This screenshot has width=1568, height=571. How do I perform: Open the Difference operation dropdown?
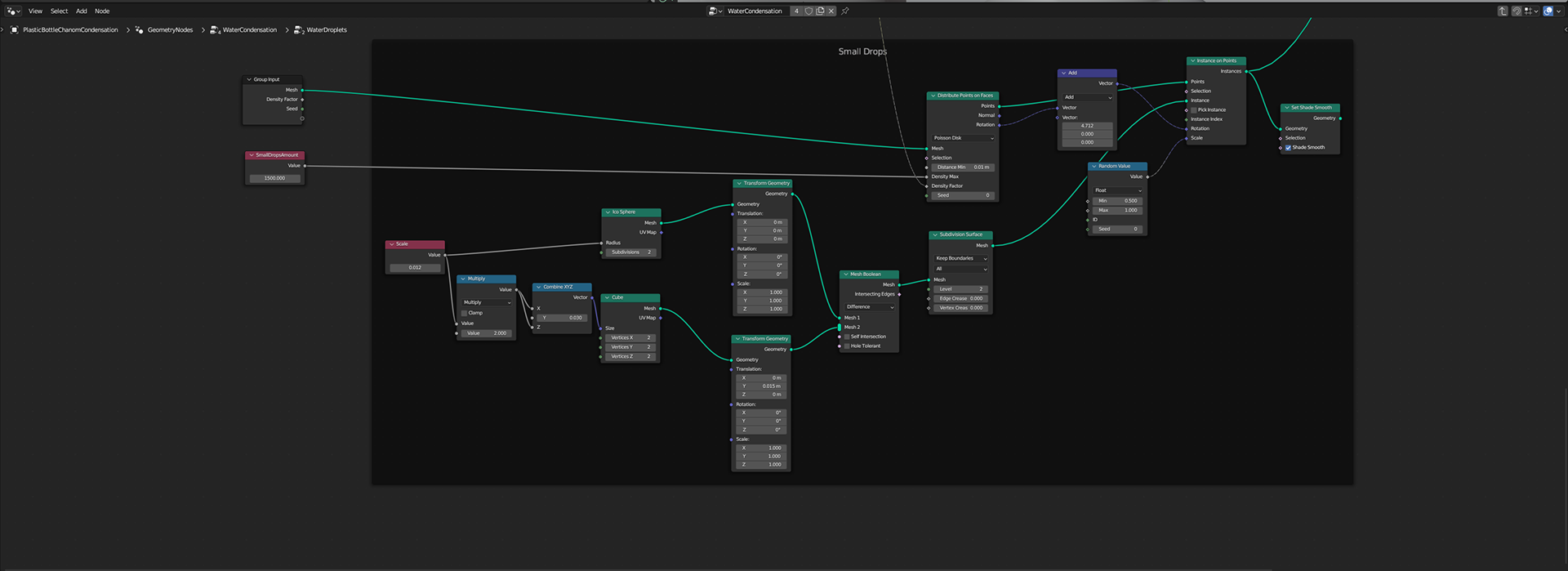pos(870,307)
